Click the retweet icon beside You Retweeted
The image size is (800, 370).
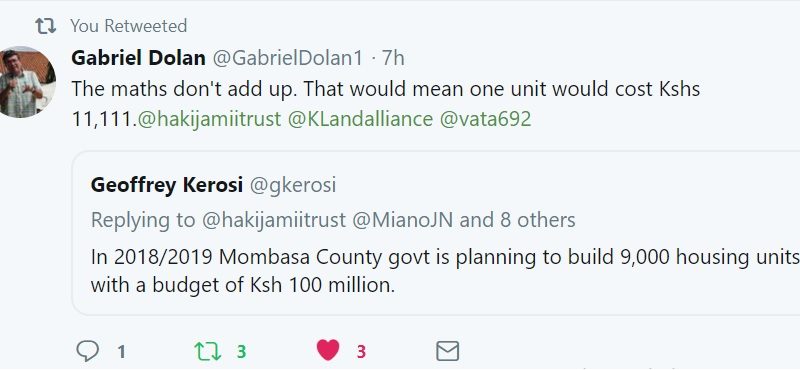(45, 26)
